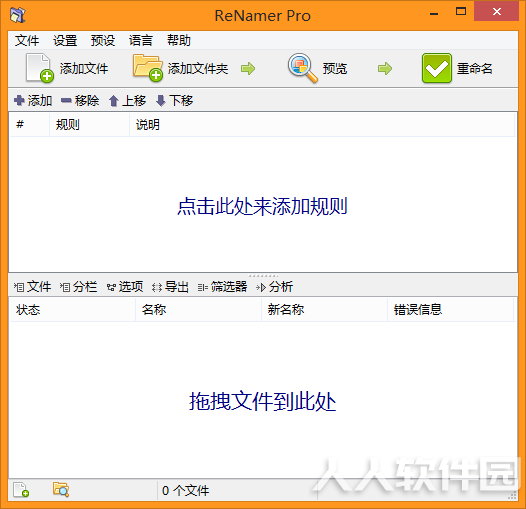Image resolution: width=526 pixels, height=509 pixels.
Task: Expand the 分栏 columns dropdown
Action: click(78, 287)
